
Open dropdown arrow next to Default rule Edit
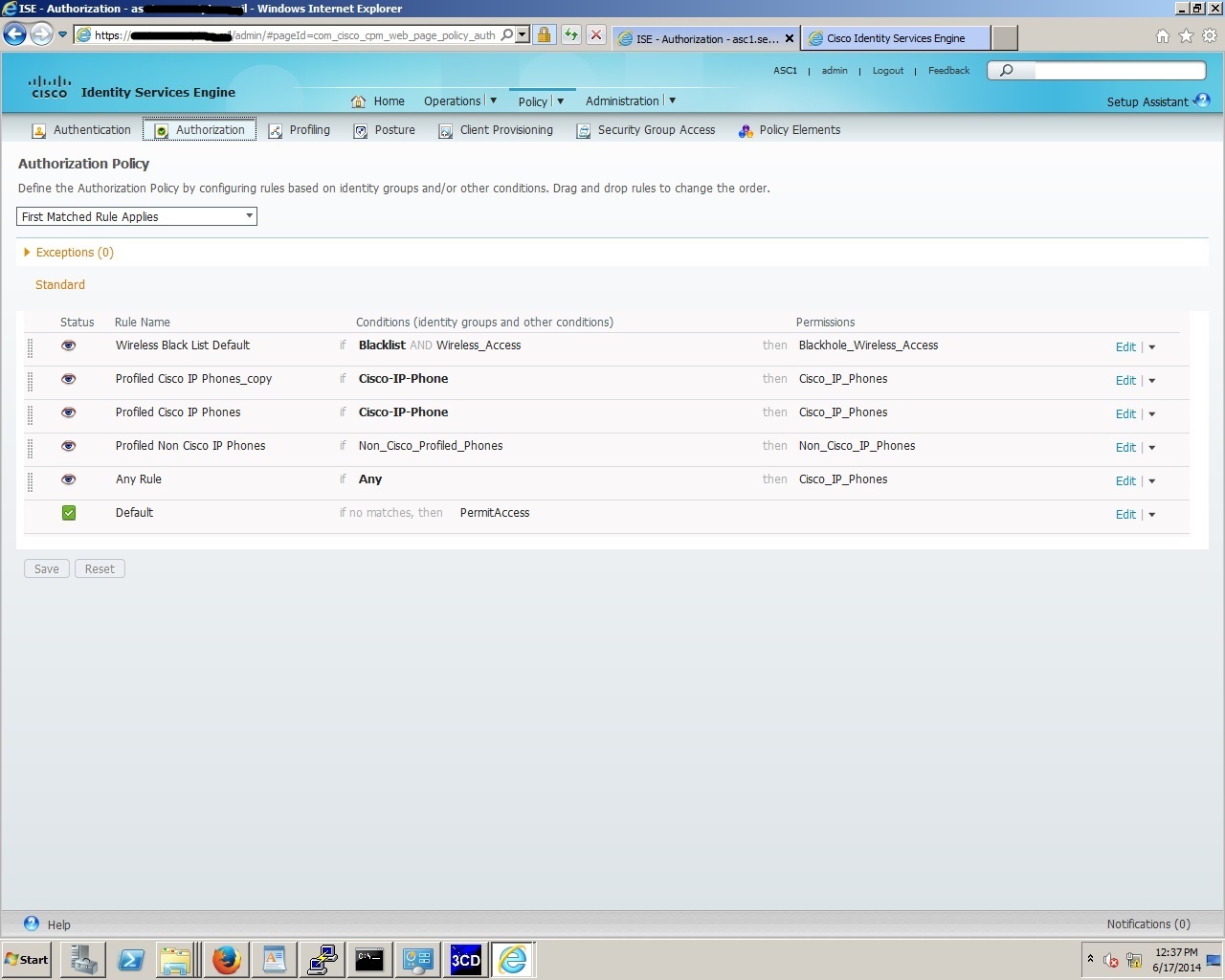[x=1152, y=515]
